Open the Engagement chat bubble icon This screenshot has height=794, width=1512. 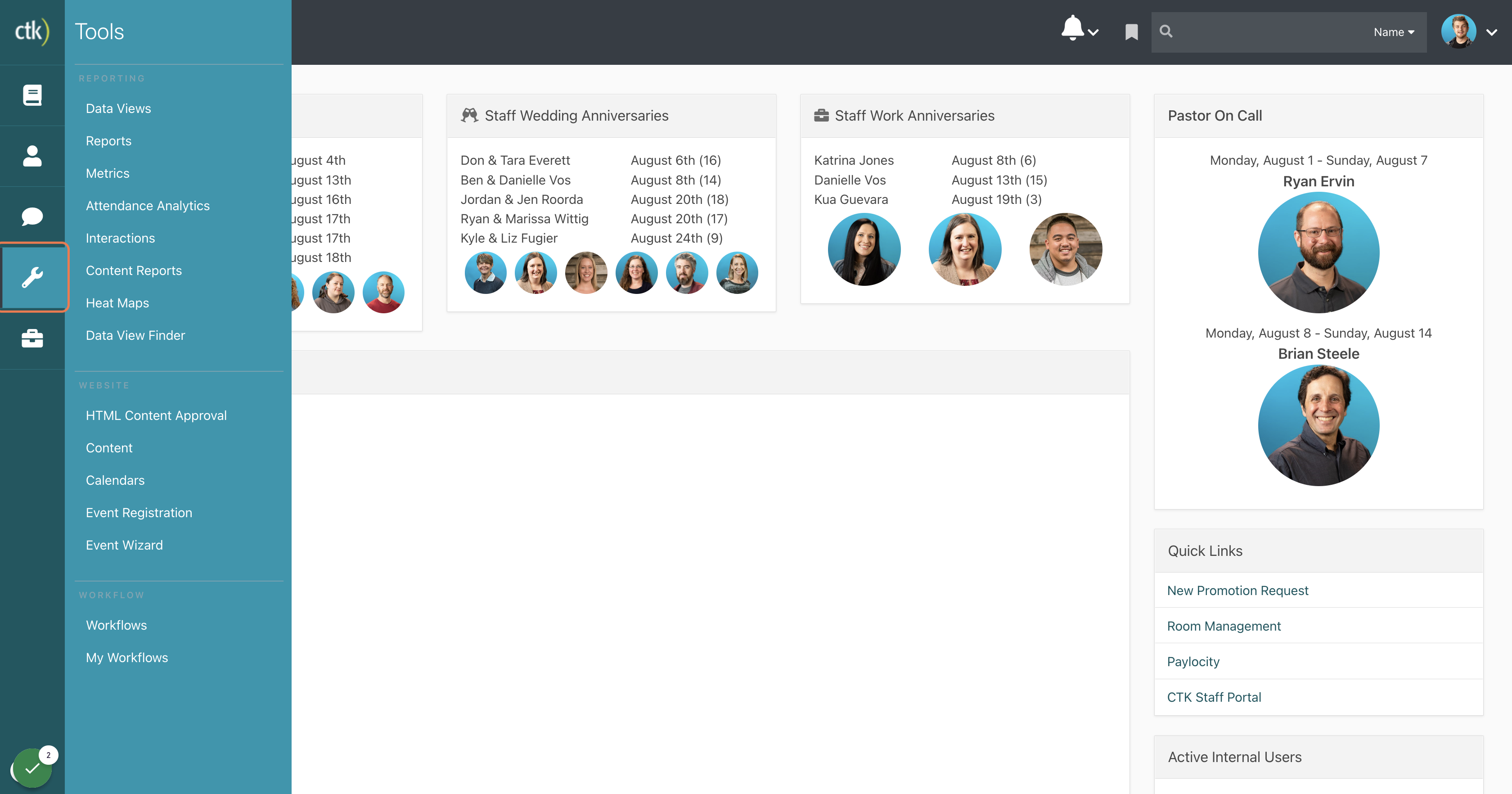coord(32,216)
